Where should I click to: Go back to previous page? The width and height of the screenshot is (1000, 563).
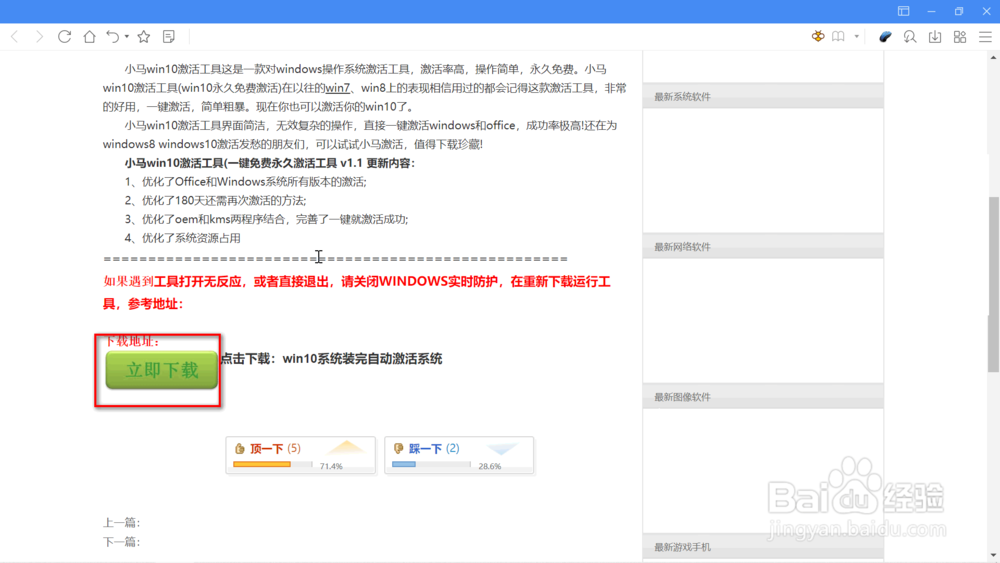pyautogui.click(x=15, y=37)
